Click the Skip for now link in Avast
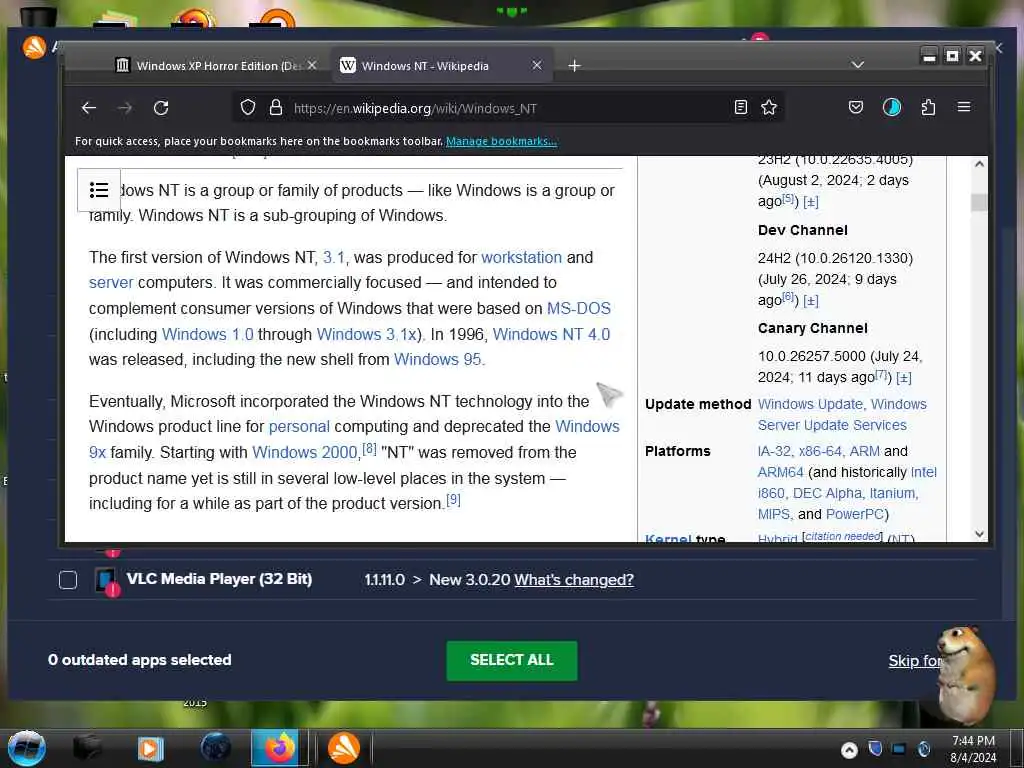The image size is (1024, 768). tap(914, 661)
